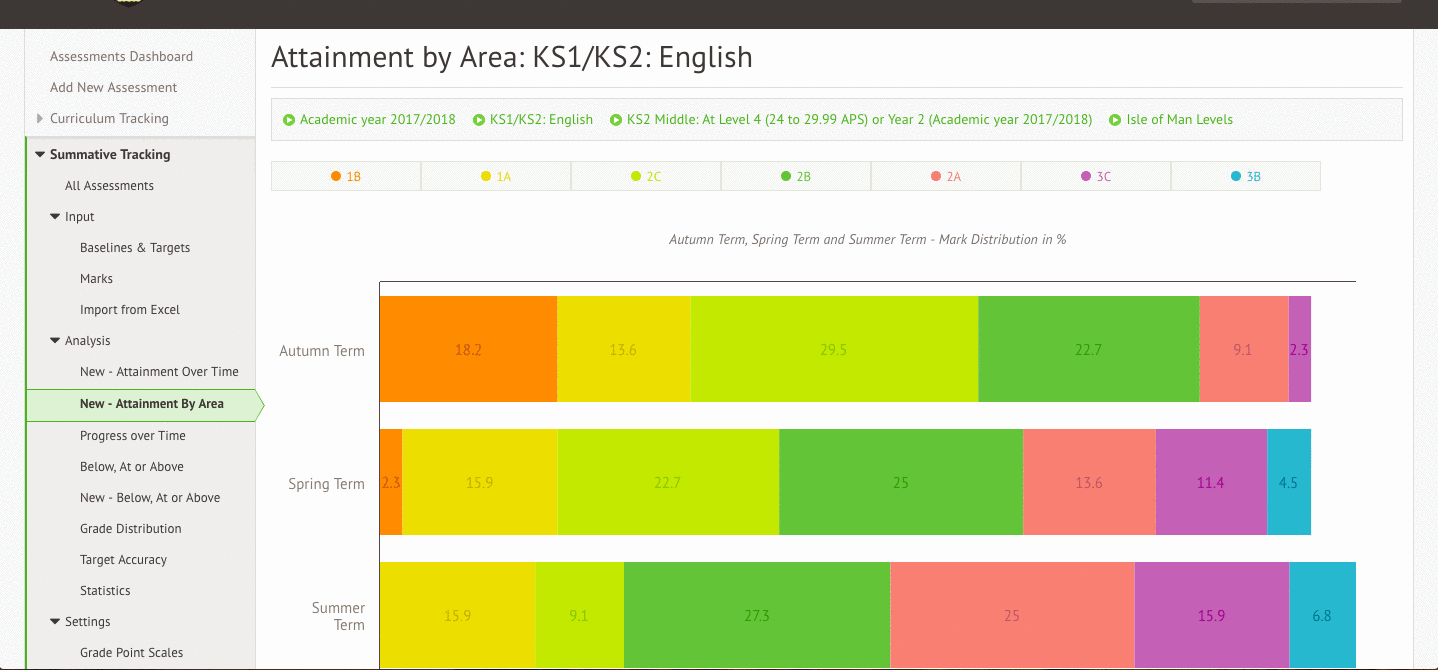Click the Spring Term 25 green bar segment

pos(900,482)
